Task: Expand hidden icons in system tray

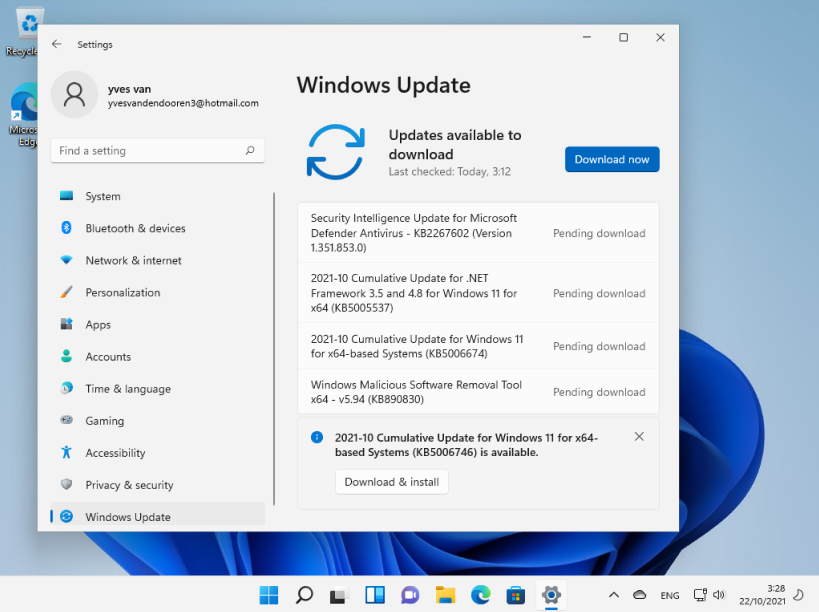Action: pos(613,595)
